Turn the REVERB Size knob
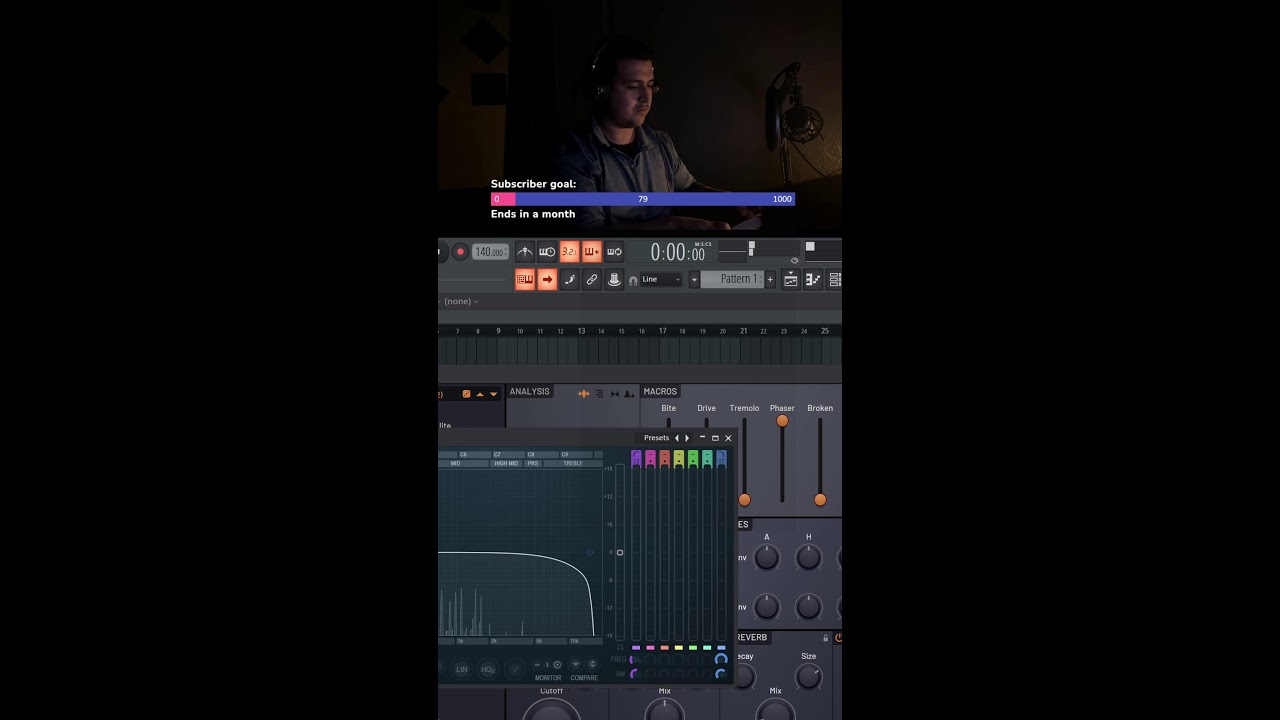Image resolution: width=1280 pixels, height=720 pixels. coord(809,678)
